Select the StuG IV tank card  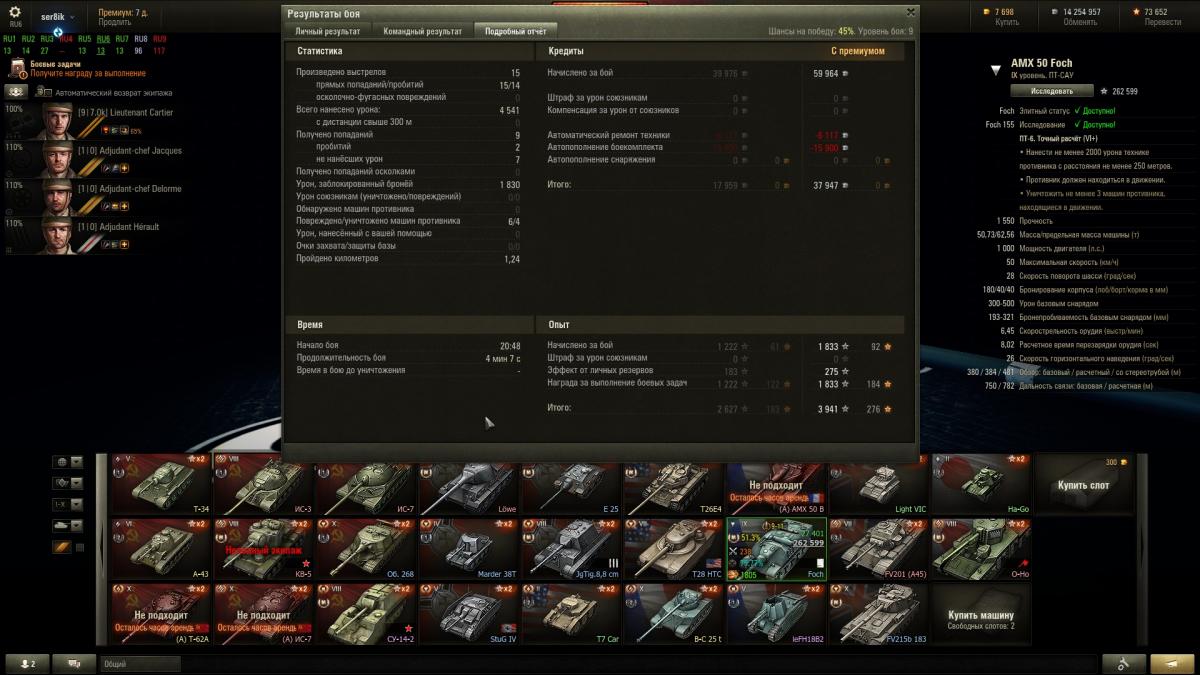(469, 614)
